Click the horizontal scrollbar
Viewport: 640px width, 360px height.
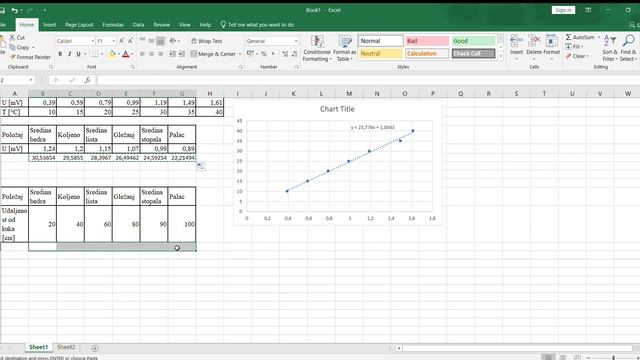(518, 348)
